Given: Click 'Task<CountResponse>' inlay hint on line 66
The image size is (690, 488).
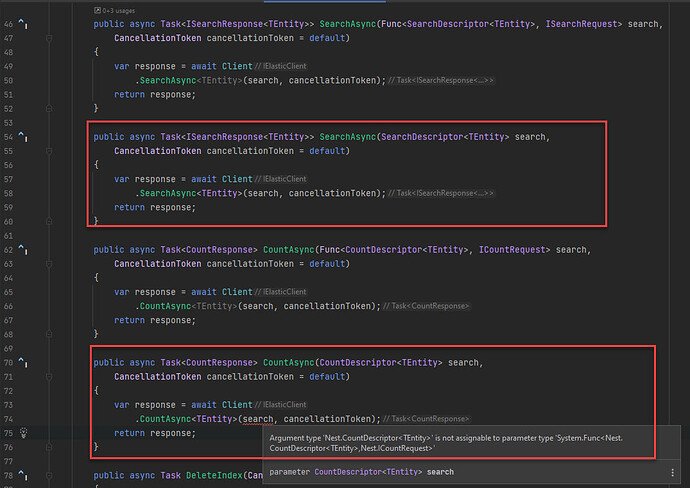Looking at the screenshot, I should click(x=426, y=306).
